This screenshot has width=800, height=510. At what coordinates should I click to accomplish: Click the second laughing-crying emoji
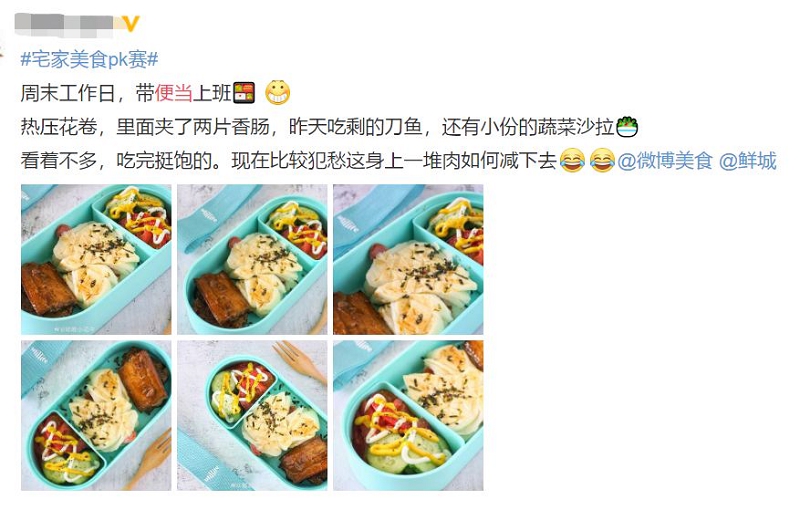(x=602, y=161)
